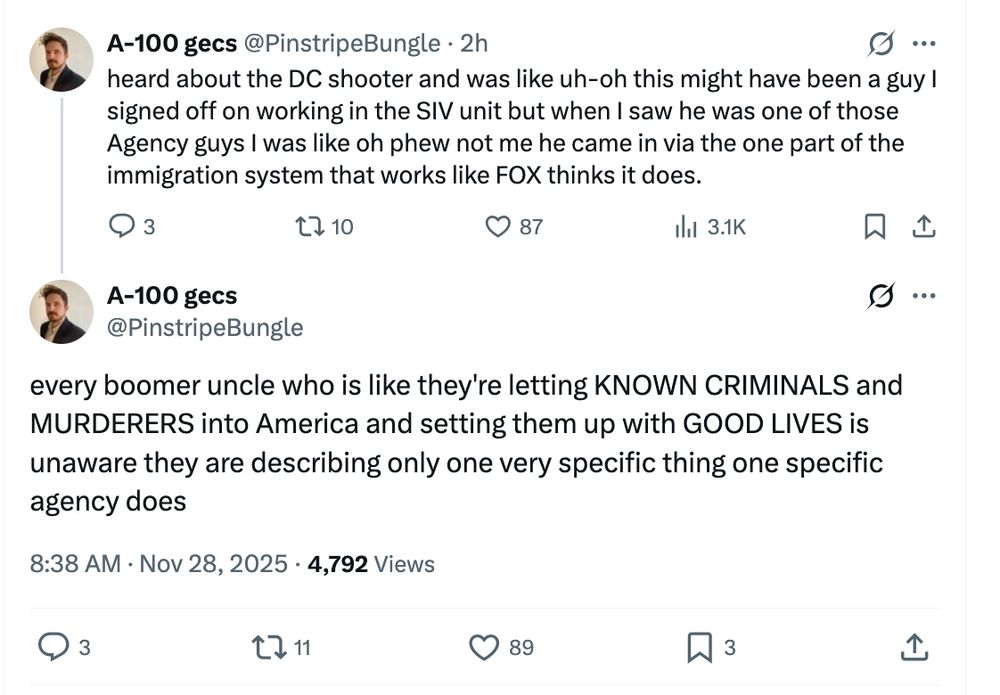1000x695 pixels.
Task: Share the main tweet via share icon
Action: pos(913,648)
